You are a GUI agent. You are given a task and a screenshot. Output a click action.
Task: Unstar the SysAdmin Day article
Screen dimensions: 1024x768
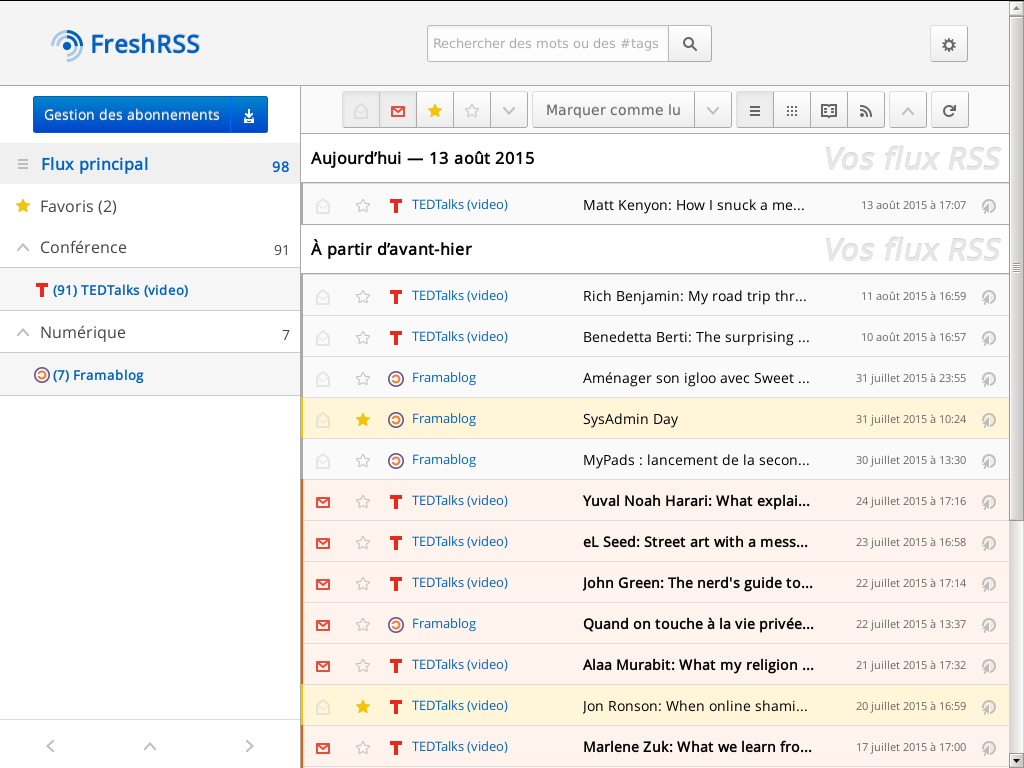[x=363, y=419]
